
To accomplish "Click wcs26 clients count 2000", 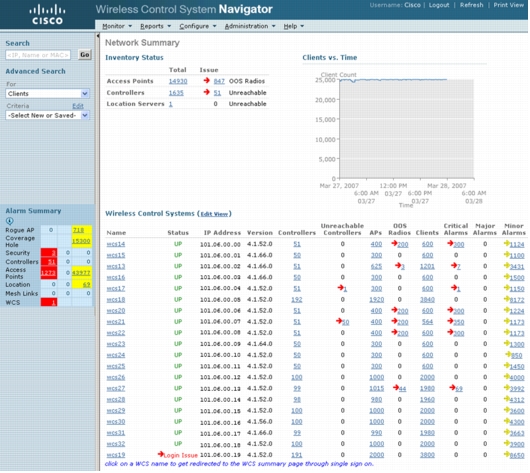I will click(x=427, y=378).
